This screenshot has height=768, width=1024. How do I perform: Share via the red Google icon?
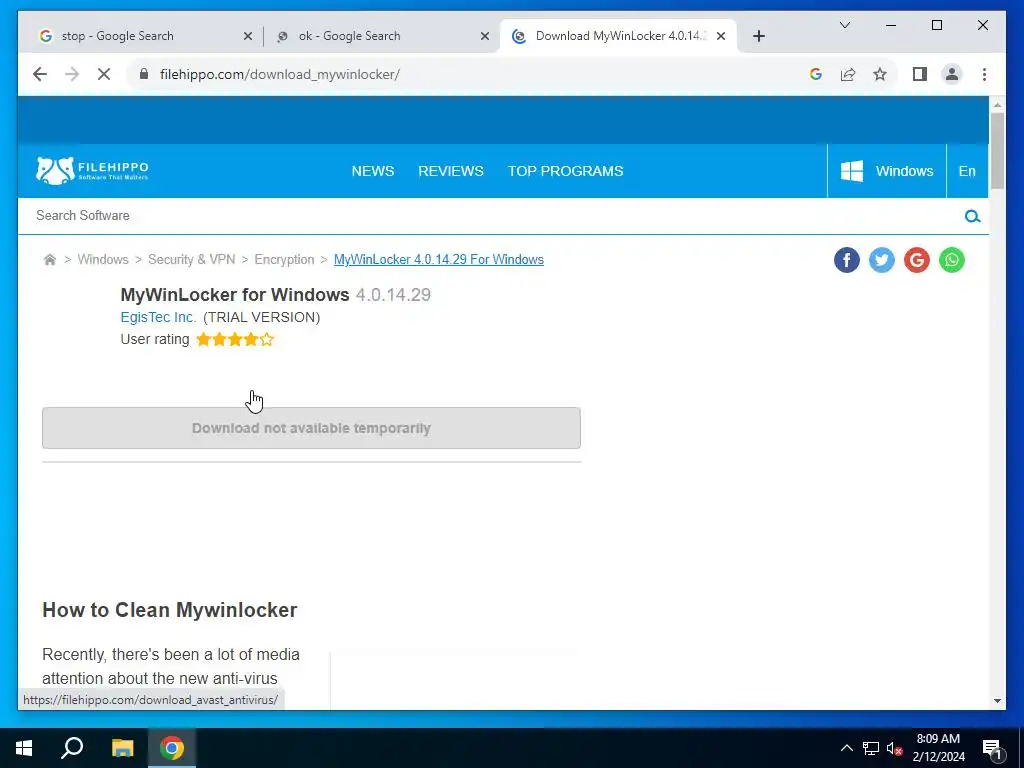[x=917, y=260]
